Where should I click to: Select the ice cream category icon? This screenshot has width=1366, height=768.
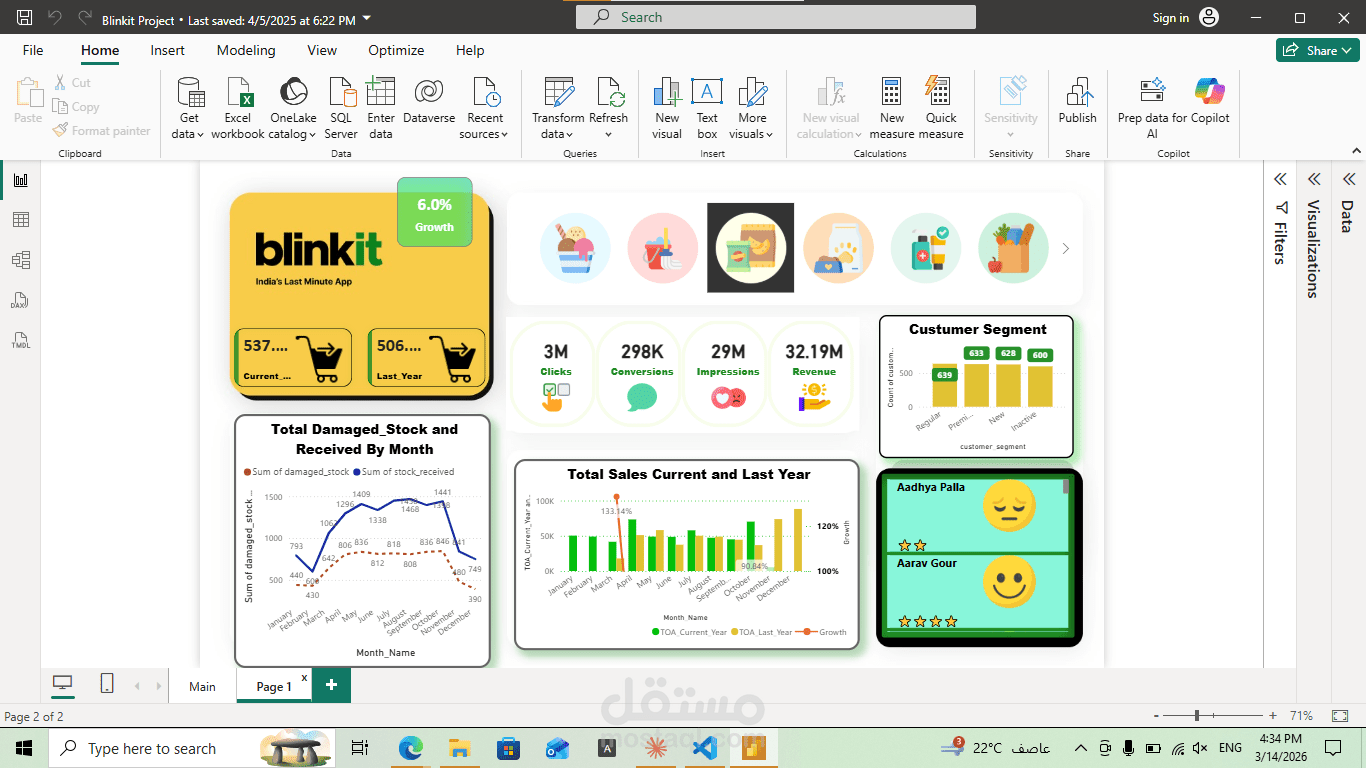575,248
